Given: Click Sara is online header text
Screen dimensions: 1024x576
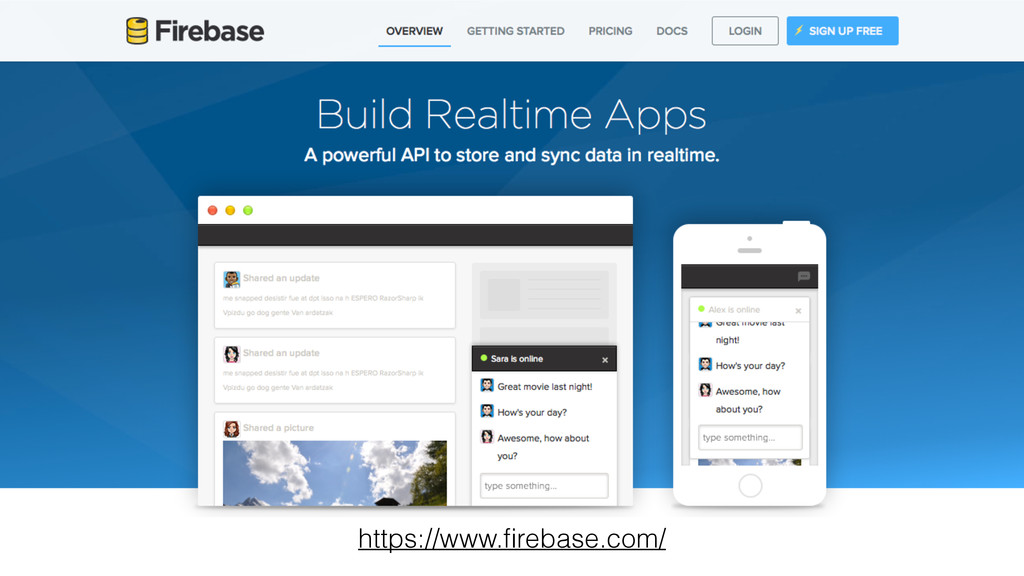Looking at the screenshot, I should click(517, 359).
